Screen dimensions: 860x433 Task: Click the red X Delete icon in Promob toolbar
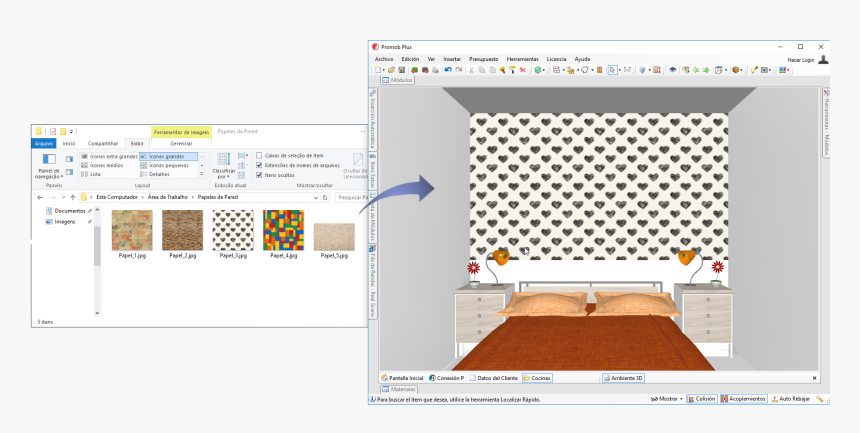click(523, 70)
